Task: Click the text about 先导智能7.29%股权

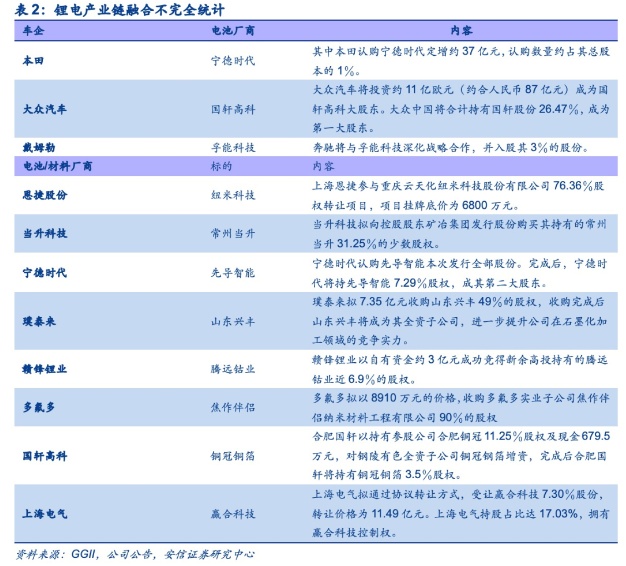Action: pyautogui.click(x=460, y=273)
